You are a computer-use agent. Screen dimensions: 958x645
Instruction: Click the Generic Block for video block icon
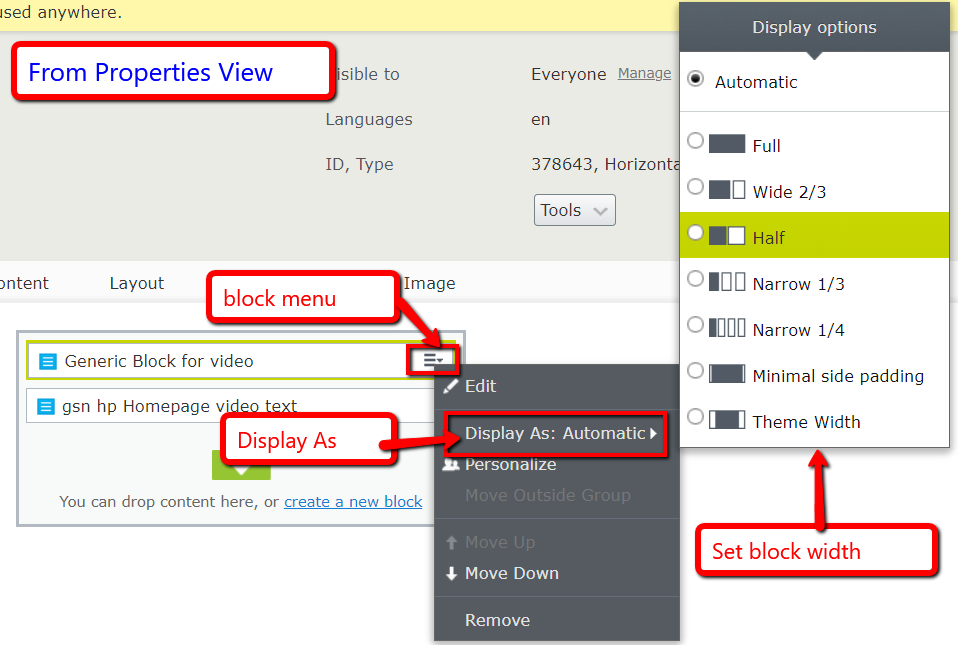47,361
